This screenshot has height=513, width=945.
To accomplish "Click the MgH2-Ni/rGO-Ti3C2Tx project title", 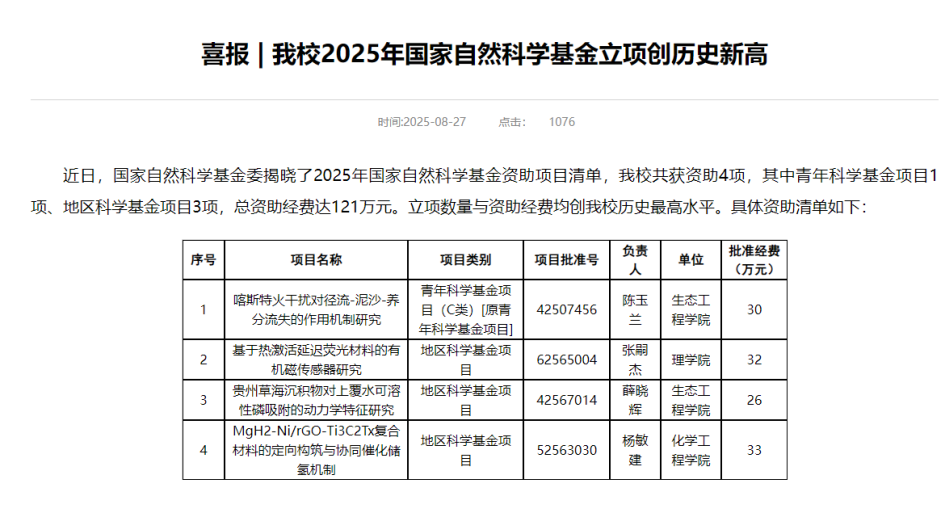I will tap(316, 450).
